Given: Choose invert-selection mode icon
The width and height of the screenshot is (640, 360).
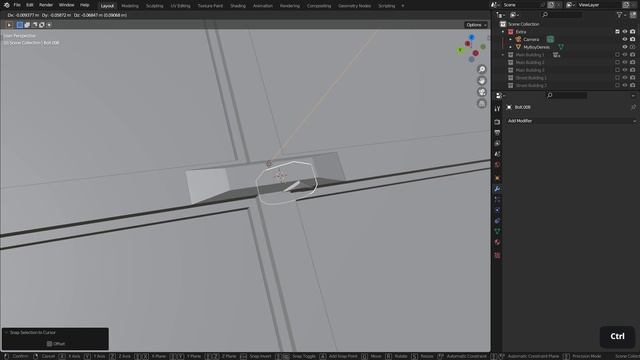Looking at the screenshot, I should point(42,25).
